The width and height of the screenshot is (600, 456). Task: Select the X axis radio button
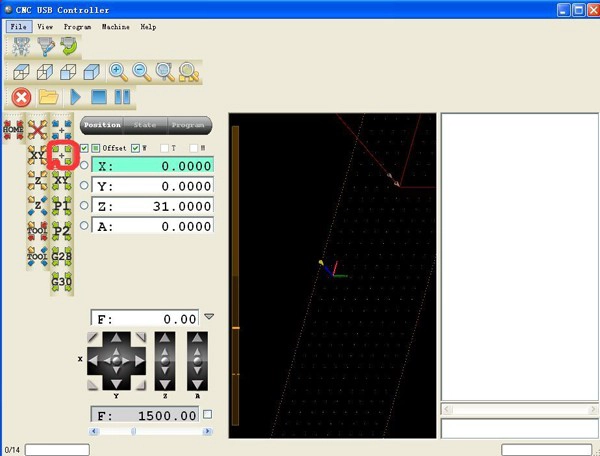click(84, 165)
